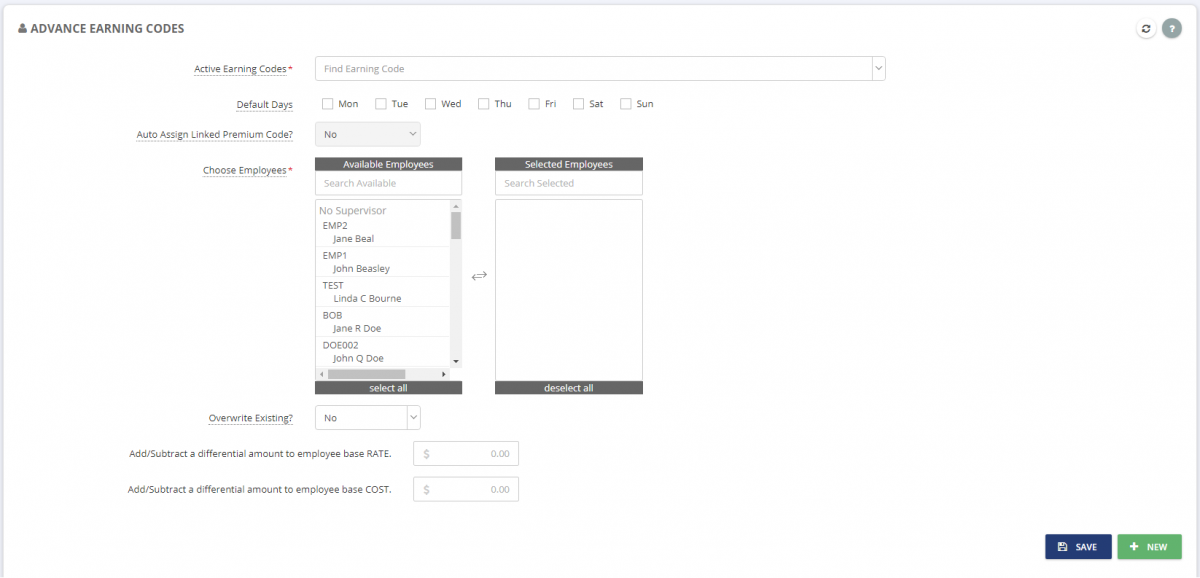
Task: Click the EMP2 employee code
Action: coord(335,226)
